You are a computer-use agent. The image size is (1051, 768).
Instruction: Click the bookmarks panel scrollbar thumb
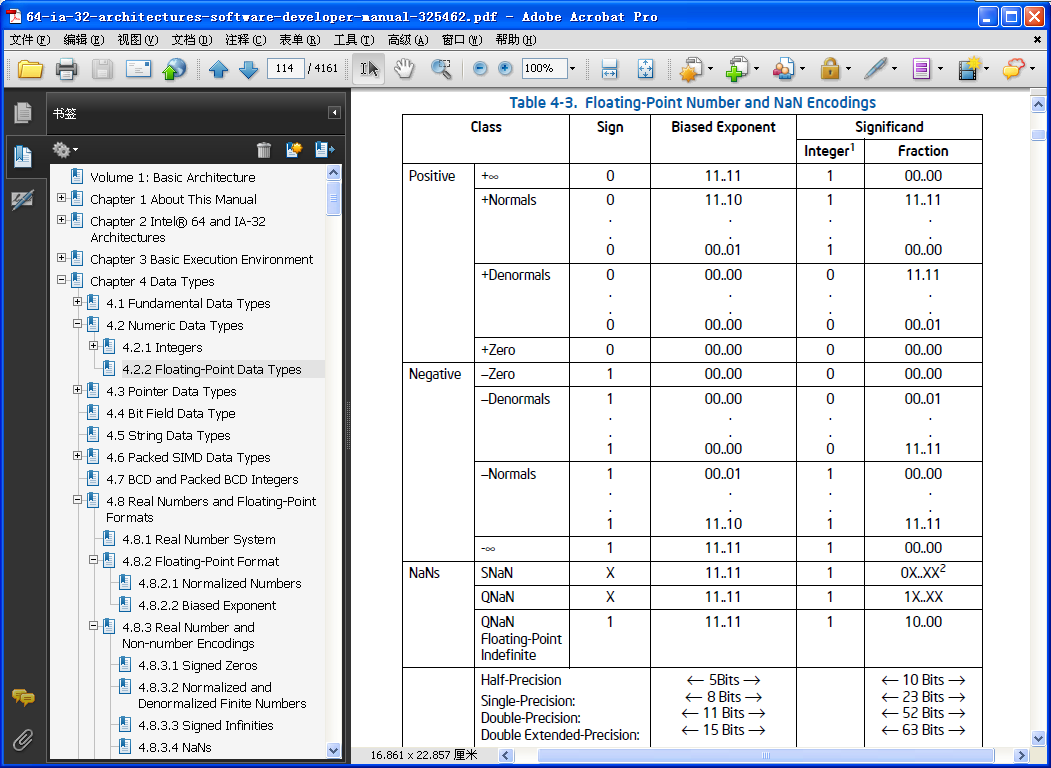pos(333,198)
